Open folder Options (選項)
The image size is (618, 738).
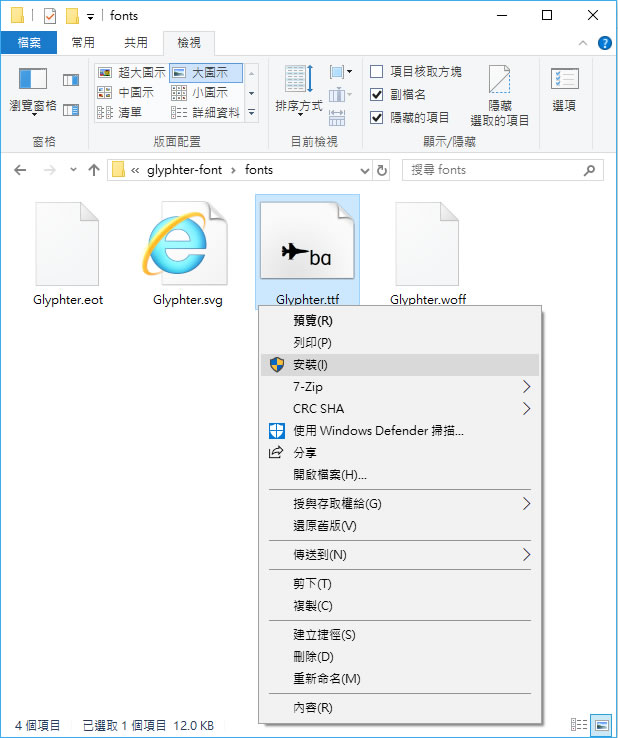tap(564, 89)
